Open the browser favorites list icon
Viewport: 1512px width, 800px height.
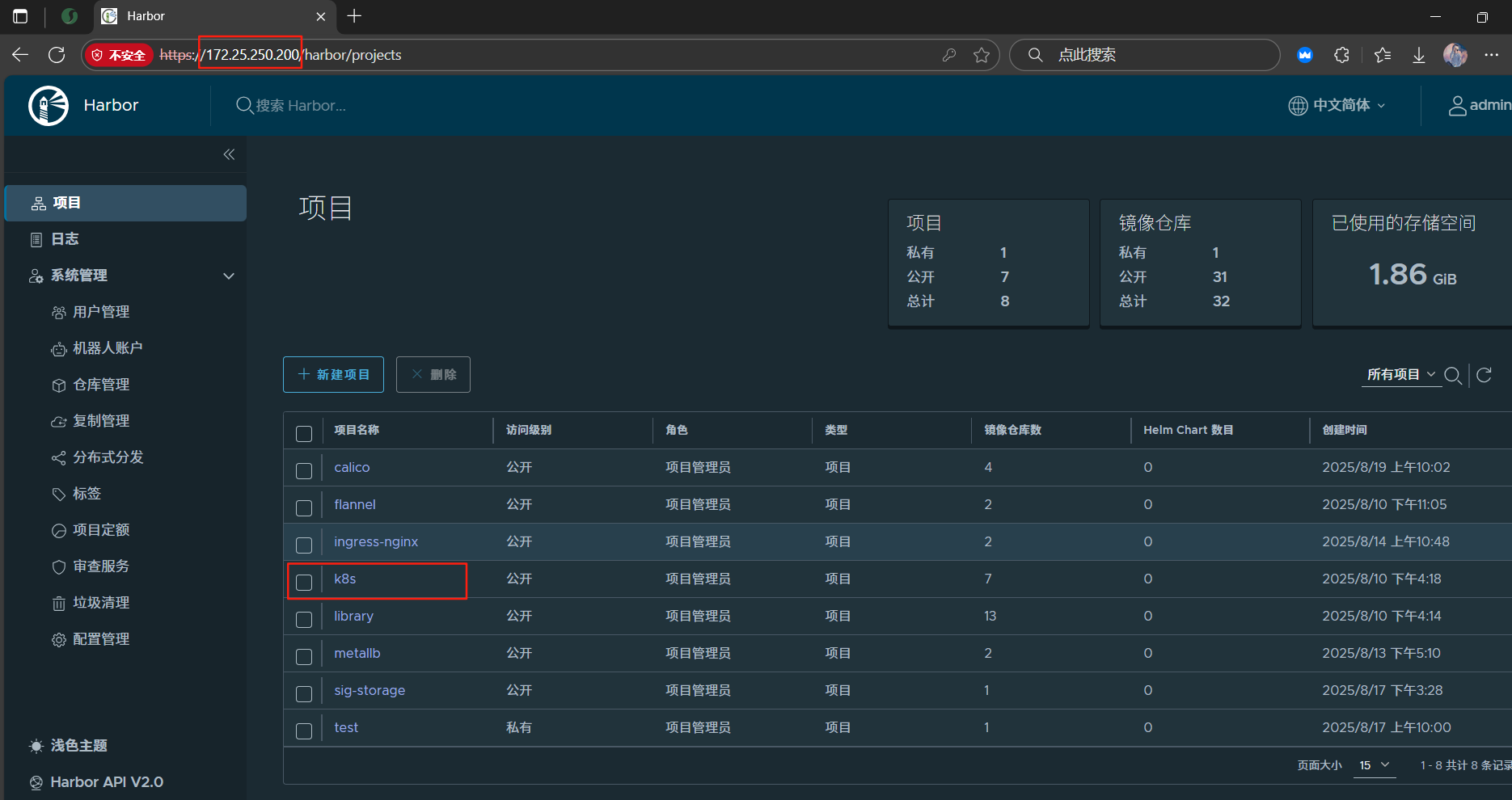point(1383,55)
